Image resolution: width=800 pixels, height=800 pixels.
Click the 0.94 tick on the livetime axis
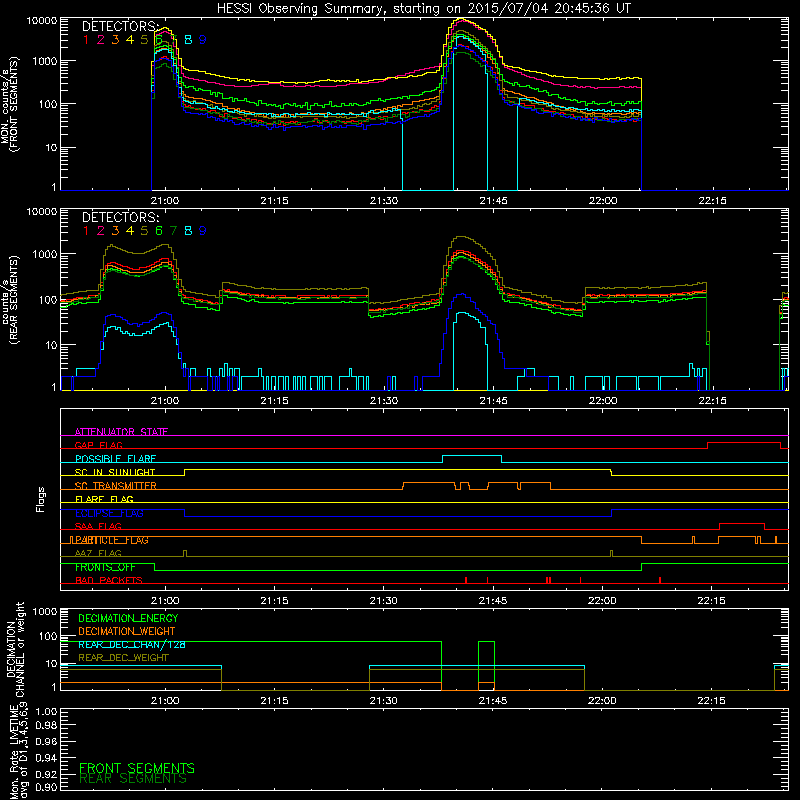[x=46, y=758]
